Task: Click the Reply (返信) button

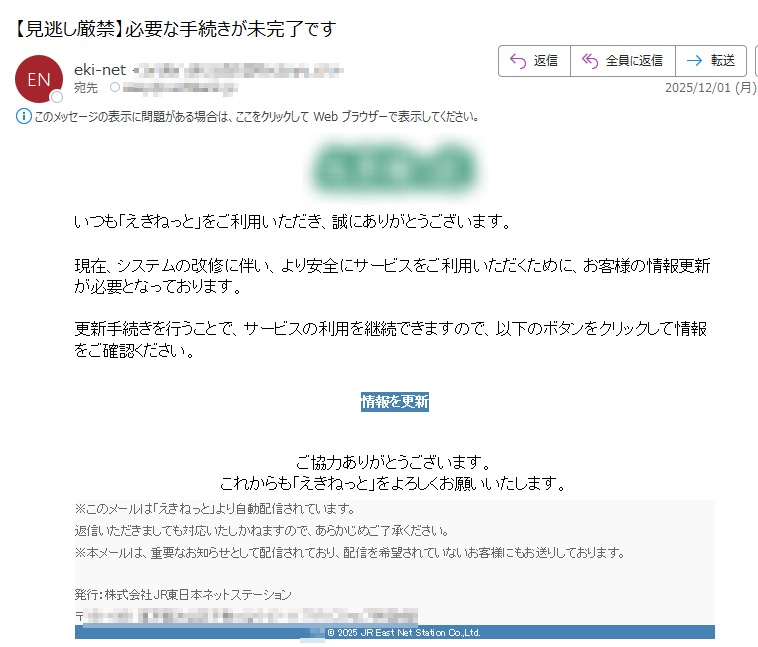Action: click(x=534, y=61)
